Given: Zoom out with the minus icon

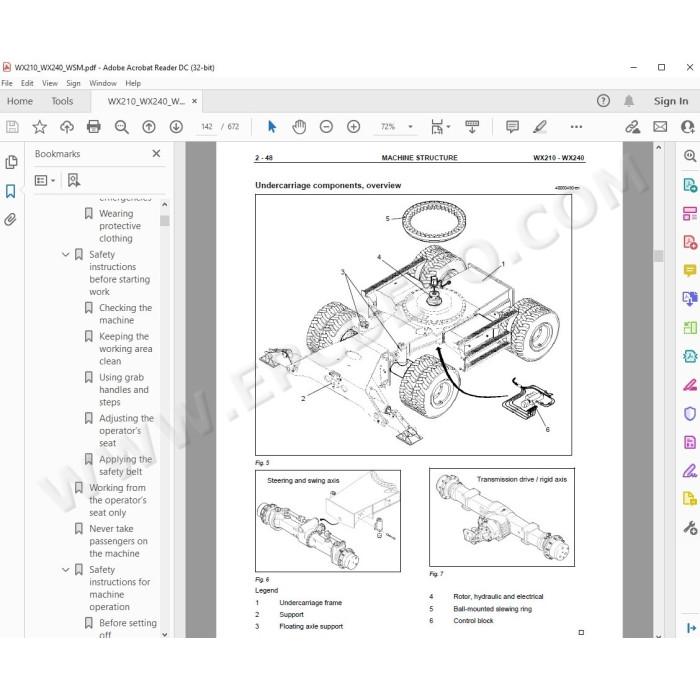Looking at the screenshot, I should pyautogui.click(x=326, y=127).
